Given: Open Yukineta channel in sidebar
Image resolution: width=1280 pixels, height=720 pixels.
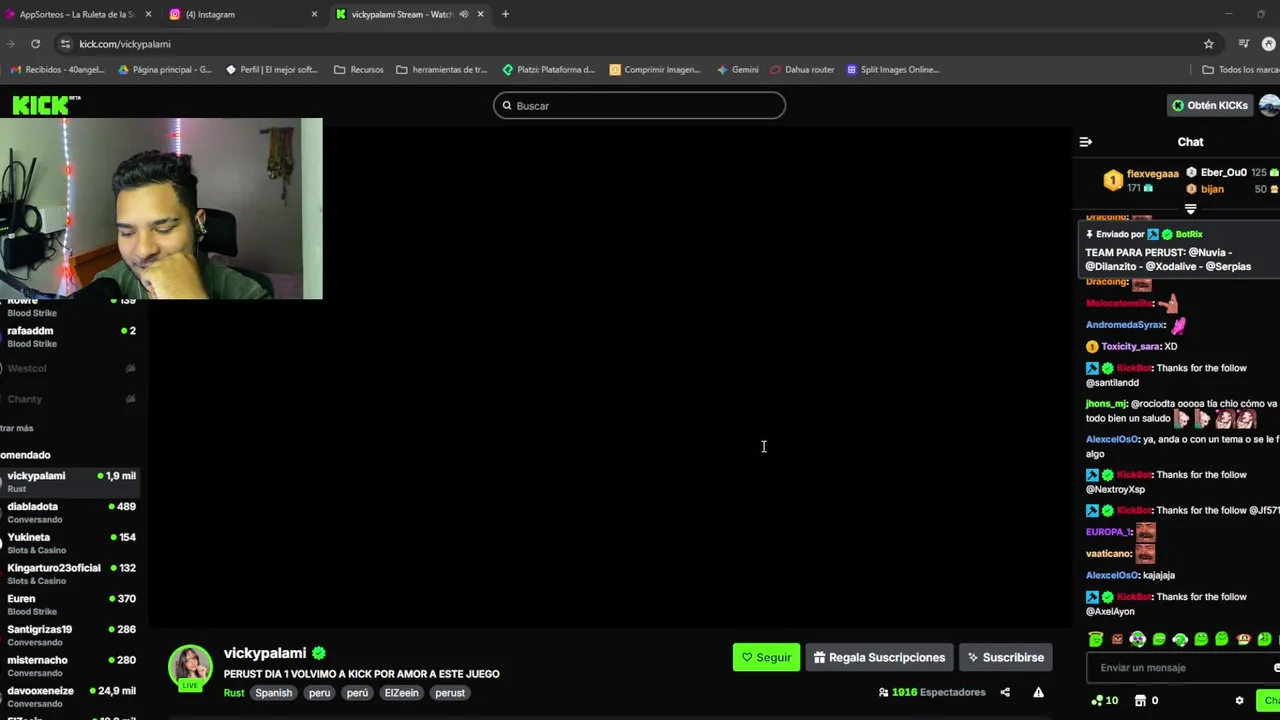Looking at the screenshot, I should [x=70, y=543].
